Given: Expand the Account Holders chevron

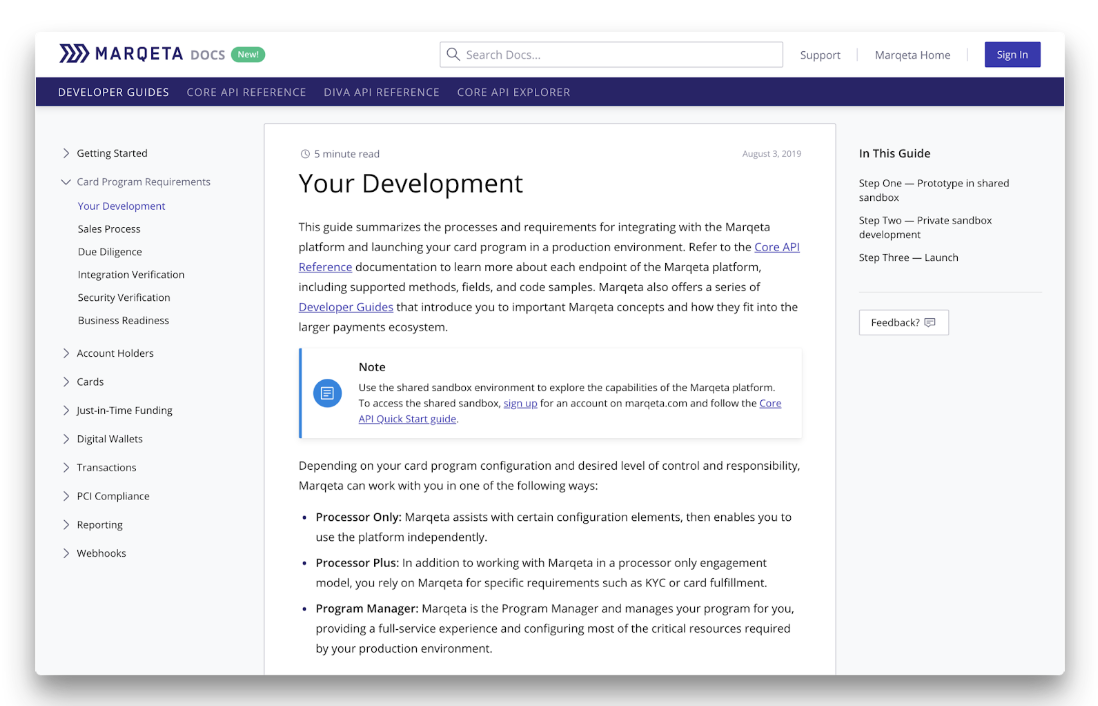Looking at the screenshot, I should 66,353.
